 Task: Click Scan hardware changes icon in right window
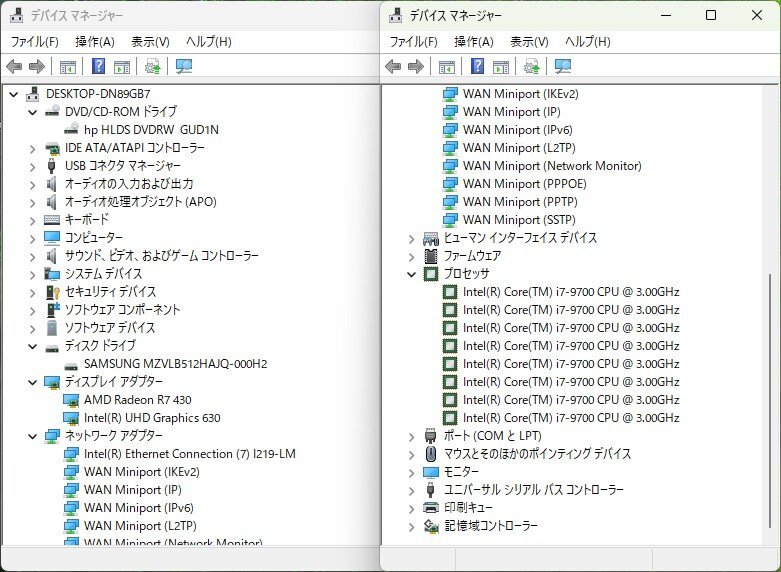563,66
